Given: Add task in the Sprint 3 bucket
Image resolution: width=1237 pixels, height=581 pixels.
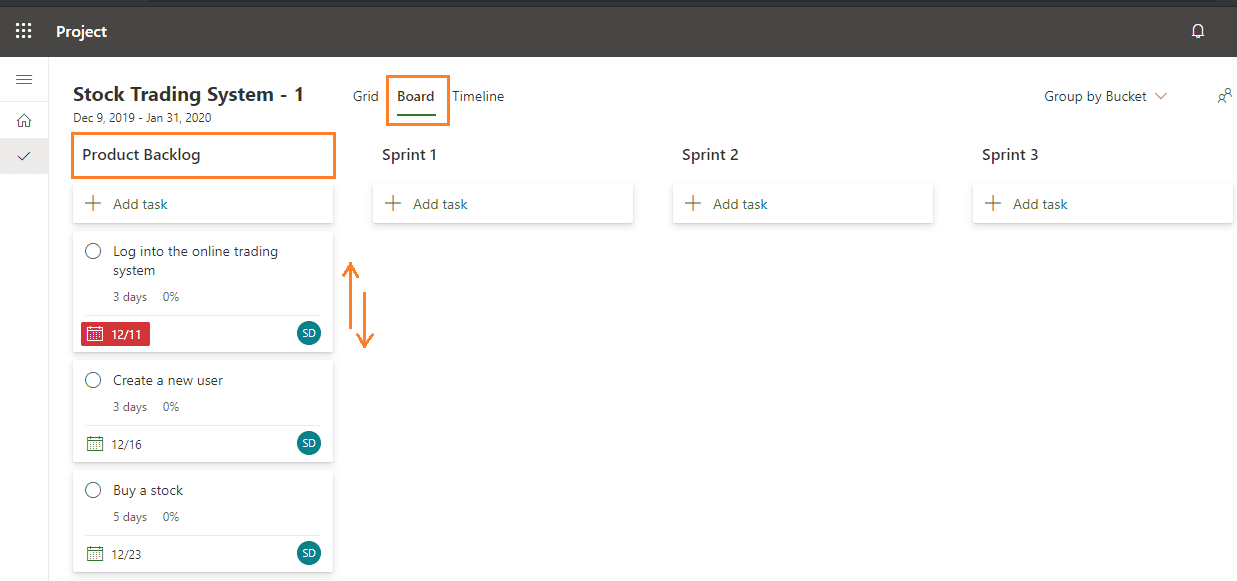Looking at the screenshot, I should [1103, 203].
